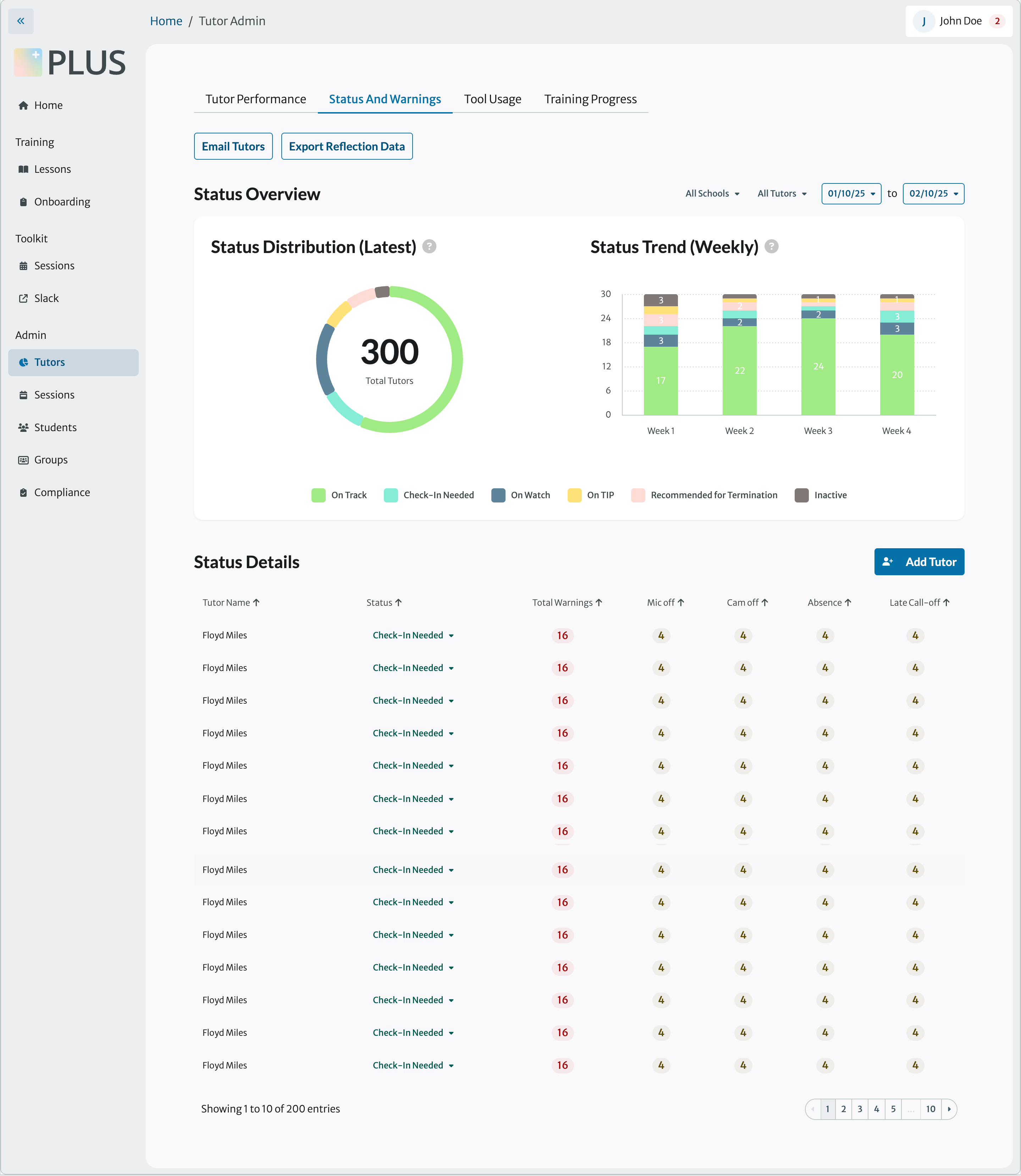Expand first row Check-In Needed status dropdown

click(413, 635)
